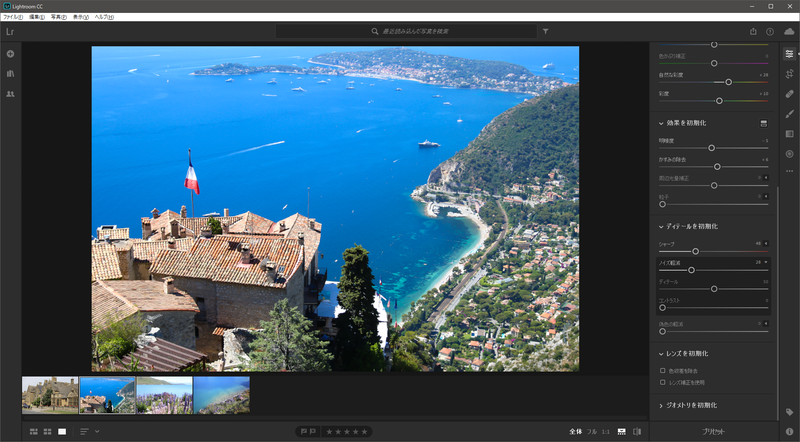The height and width of the screenshot is (442, 800).
Task: Open the three-dot more options menu
Action: [789, 171]
